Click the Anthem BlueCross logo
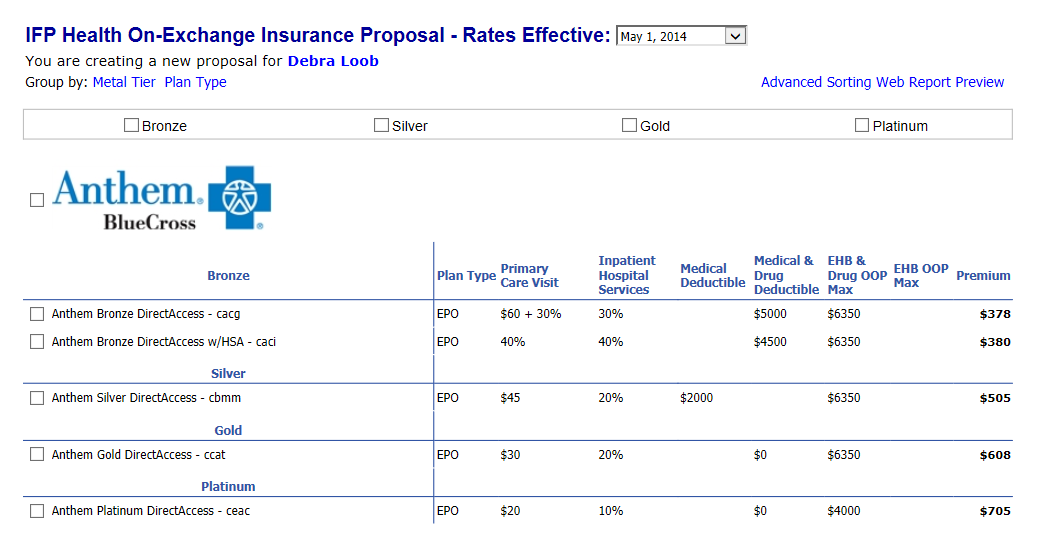Image resolution: width=1043 pixels, height=537 pixels. coord(162,198)
